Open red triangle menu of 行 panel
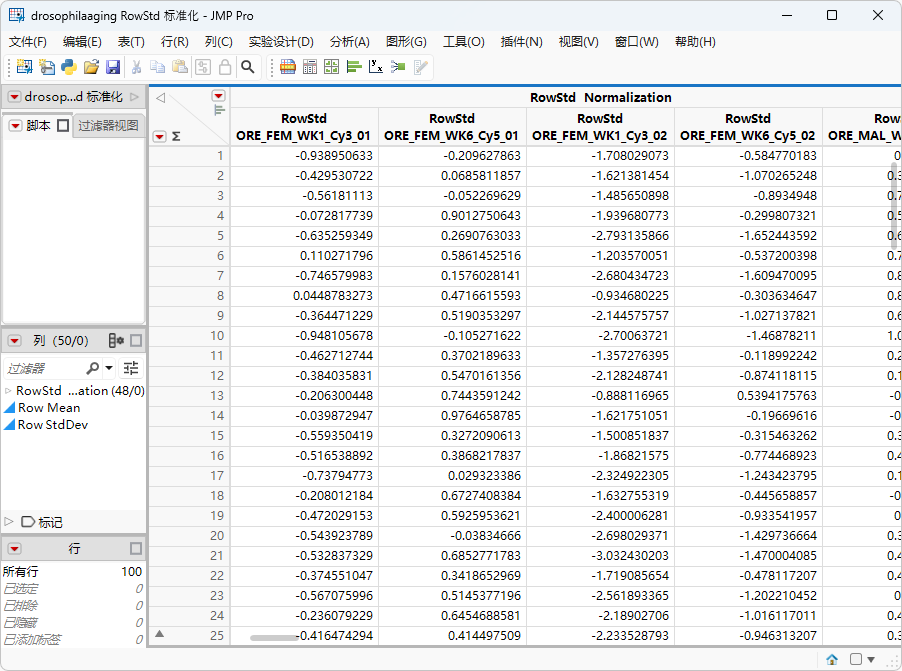The height and width of the screenshot is (671, 902). click(14, 548)
